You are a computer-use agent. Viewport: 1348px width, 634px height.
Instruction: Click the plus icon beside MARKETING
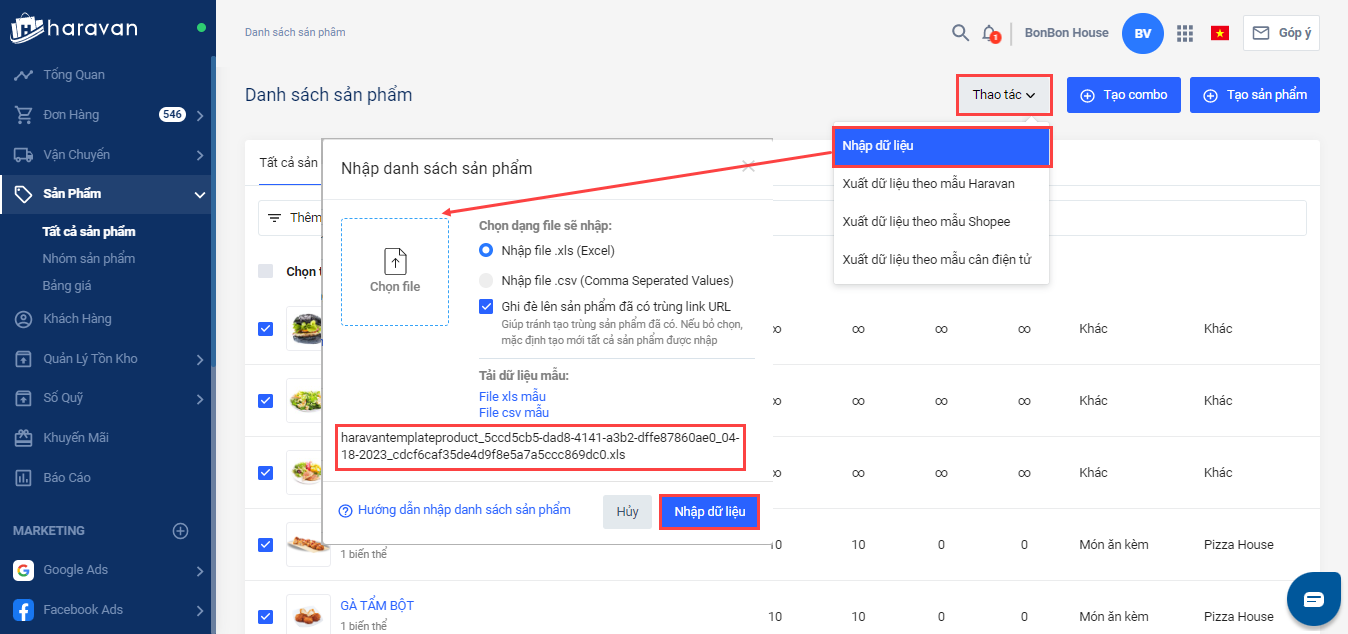(x=181, y=531)
